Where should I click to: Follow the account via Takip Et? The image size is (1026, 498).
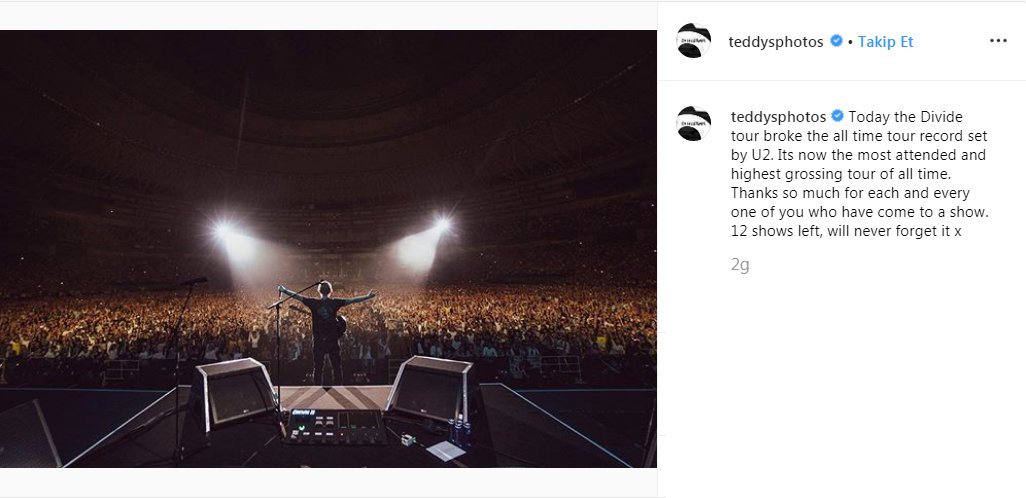[885, 42]
